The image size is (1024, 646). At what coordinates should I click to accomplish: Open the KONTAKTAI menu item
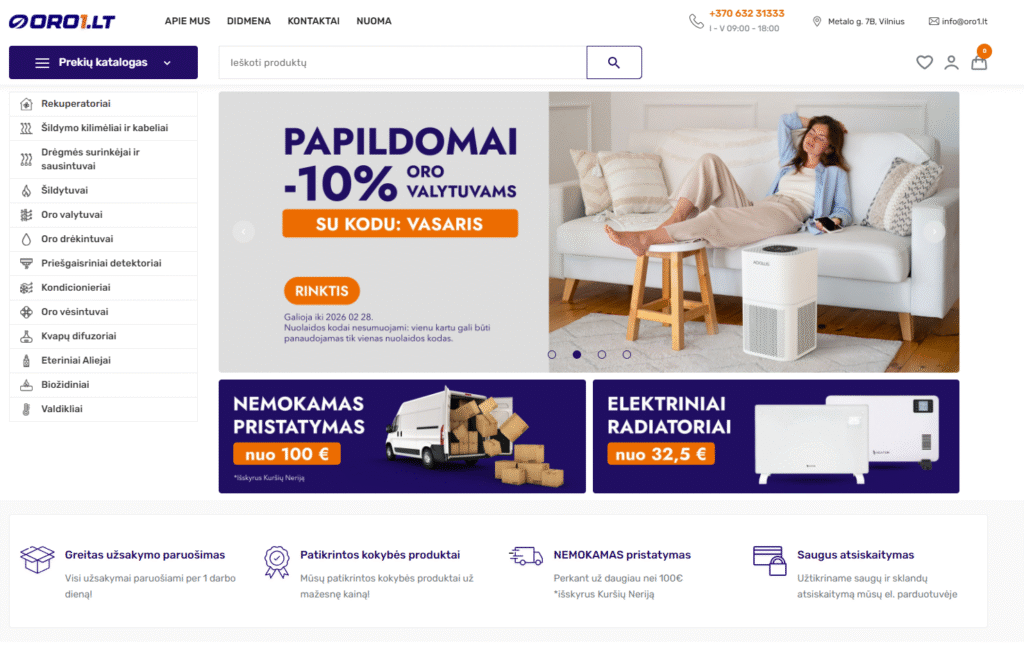pos(313,21)
